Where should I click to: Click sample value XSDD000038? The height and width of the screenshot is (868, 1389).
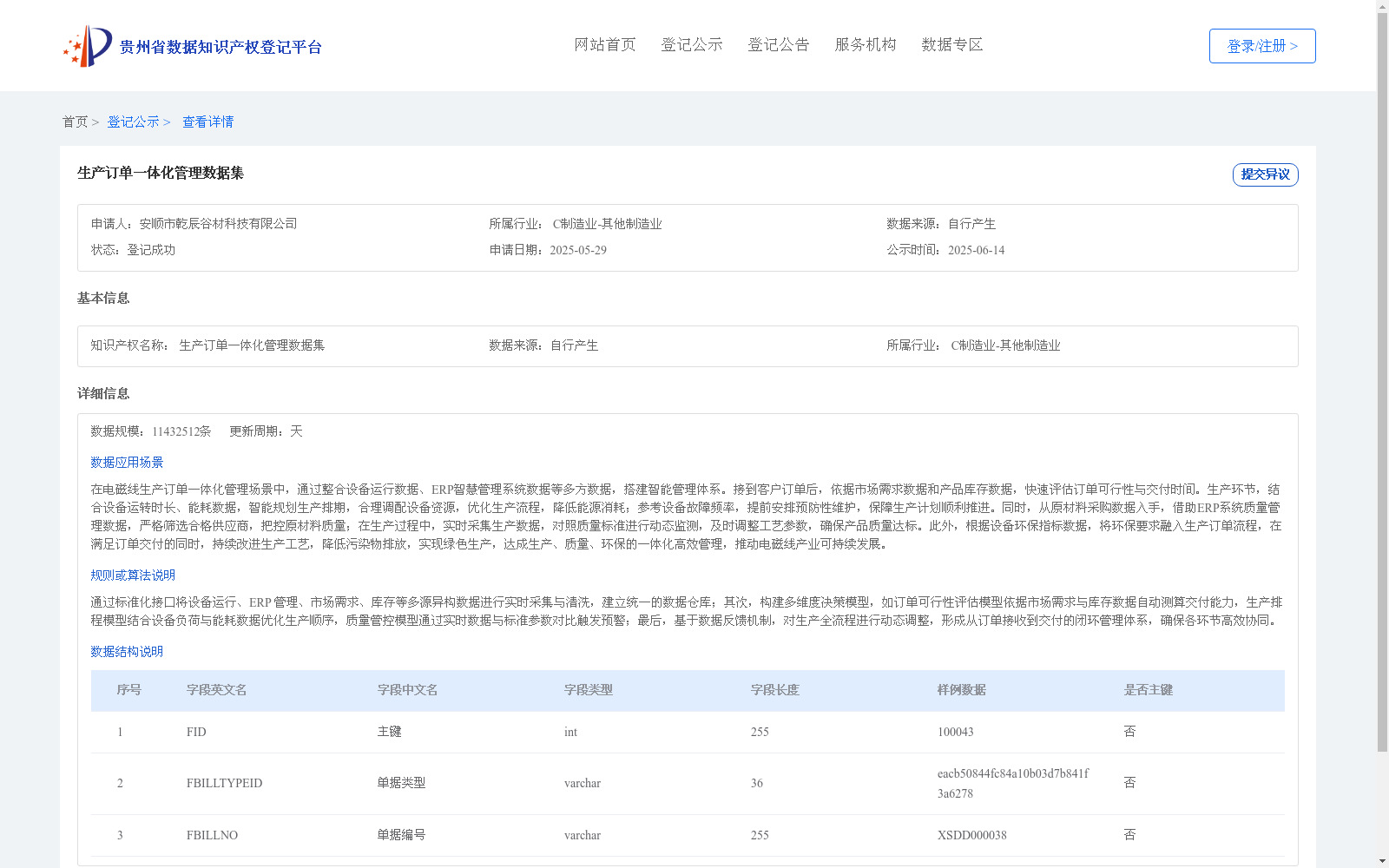[x=971, y=835]
